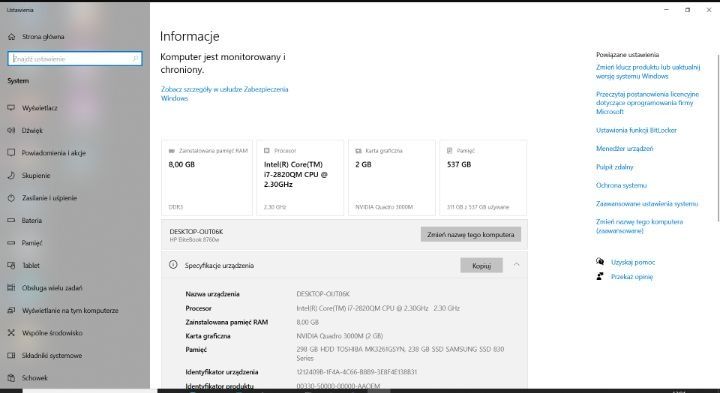Click the Przekaż opinię person icon
Screen dimensions: 720x393
(600, 276)
